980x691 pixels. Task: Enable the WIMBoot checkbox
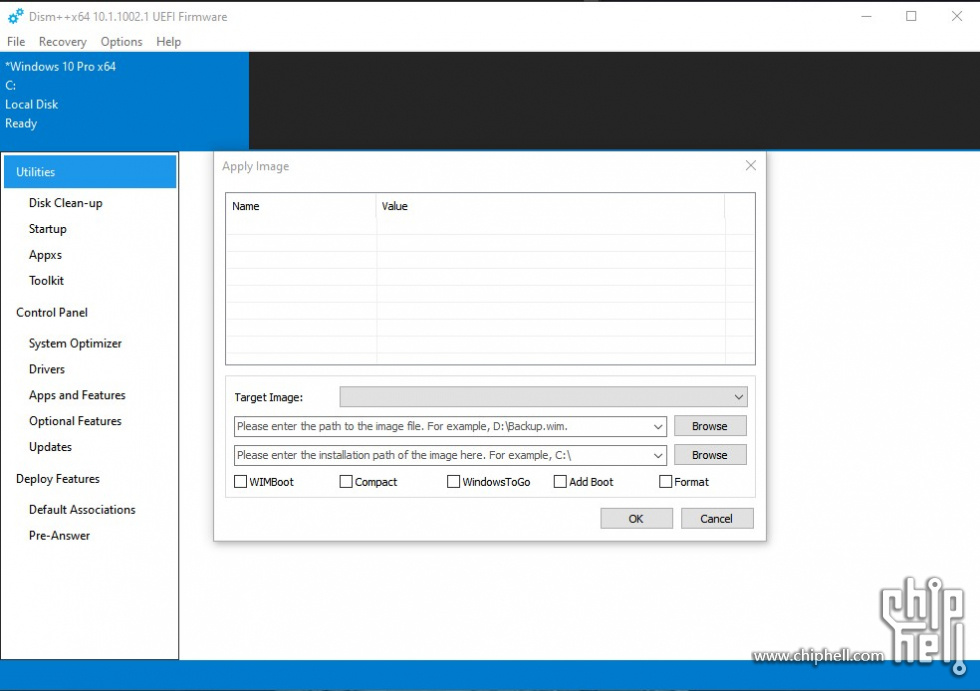(241, 482)
